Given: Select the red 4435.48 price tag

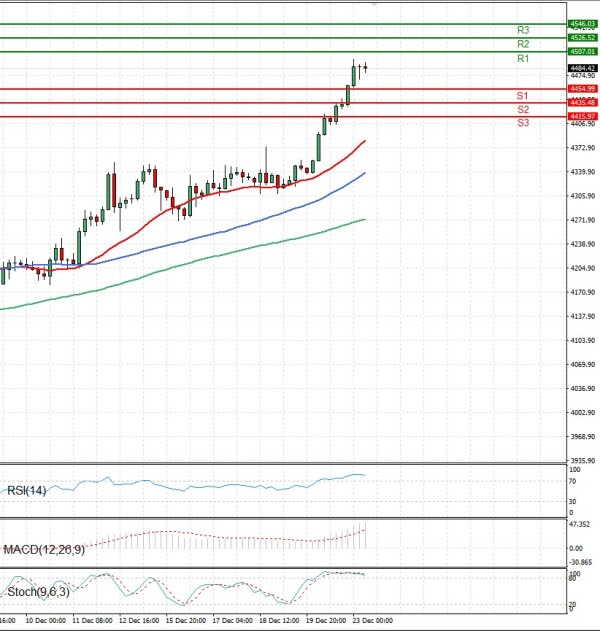Looking at the screenshot, I should point(582,103).
